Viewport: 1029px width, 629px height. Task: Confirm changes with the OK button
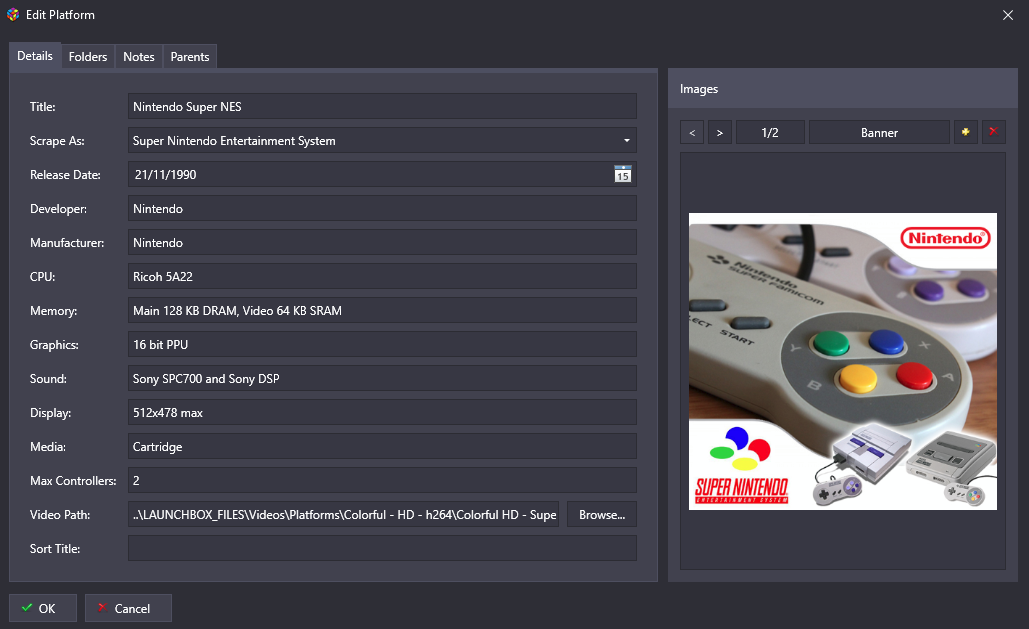[x=43, y=608]
